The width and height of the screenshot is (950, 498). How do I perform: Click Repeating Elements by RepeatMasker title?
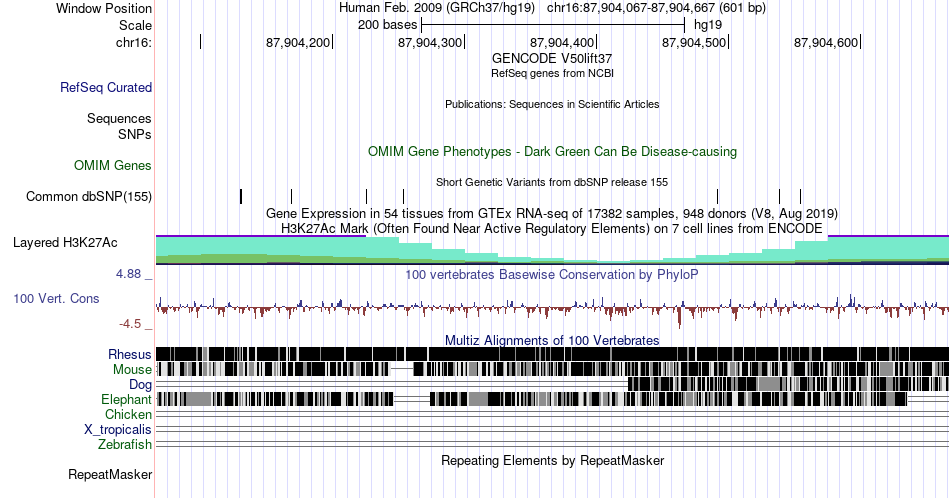point(552,460)
